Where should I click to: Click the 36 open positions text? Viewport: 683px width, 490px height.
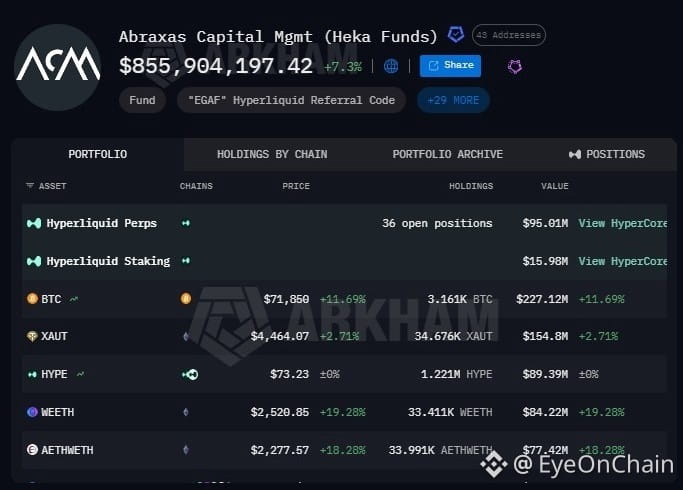click(437, 223)
